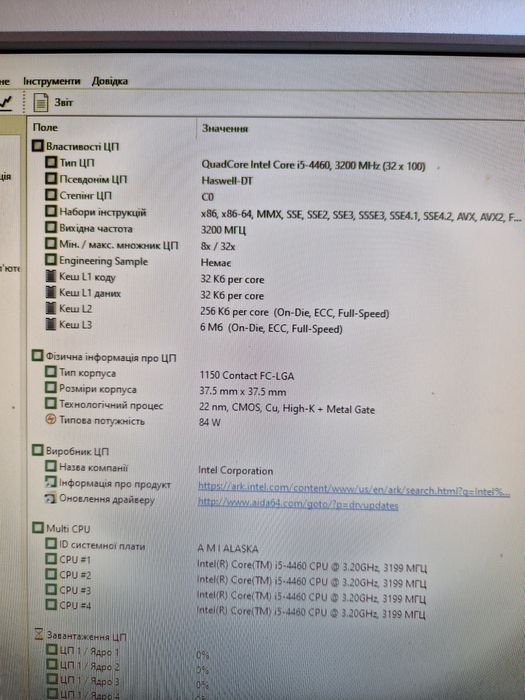Image resolution: width=525 pixels, height=700 pixels.
Task: Click the Поле column header
Action: click(x=45, y=128)
